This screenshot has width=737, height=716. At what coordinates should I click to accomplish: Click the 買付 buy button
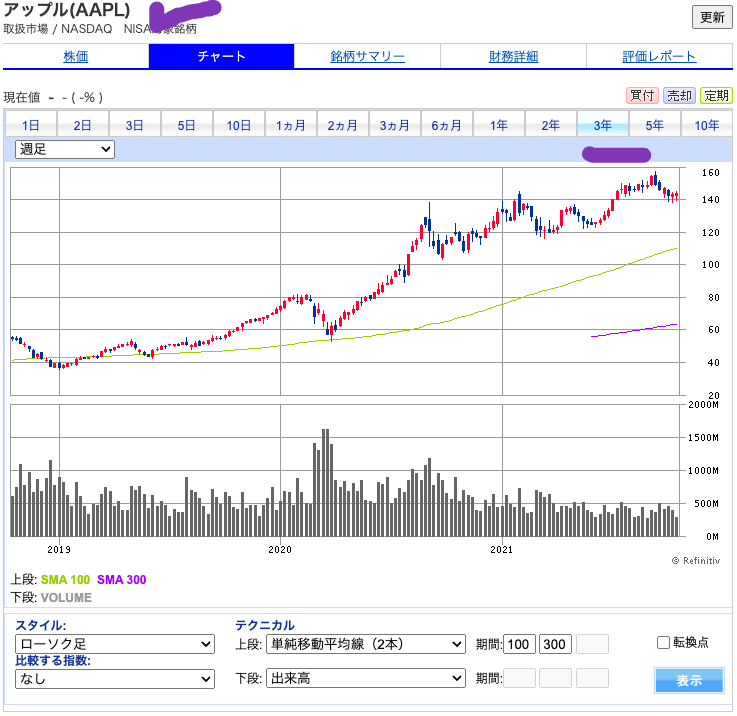click(x=642, y=96)
